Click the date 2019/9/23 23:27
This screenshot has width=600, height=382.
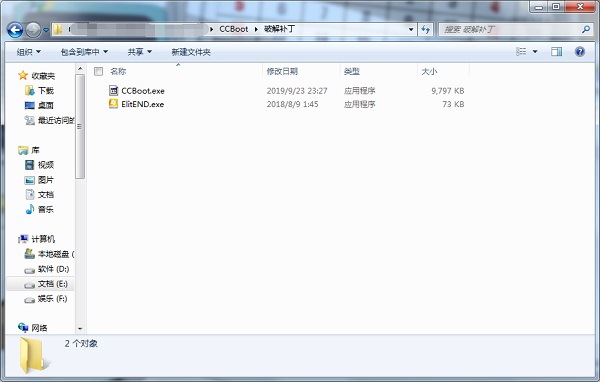pyautogui.click(x=297, y=91)
